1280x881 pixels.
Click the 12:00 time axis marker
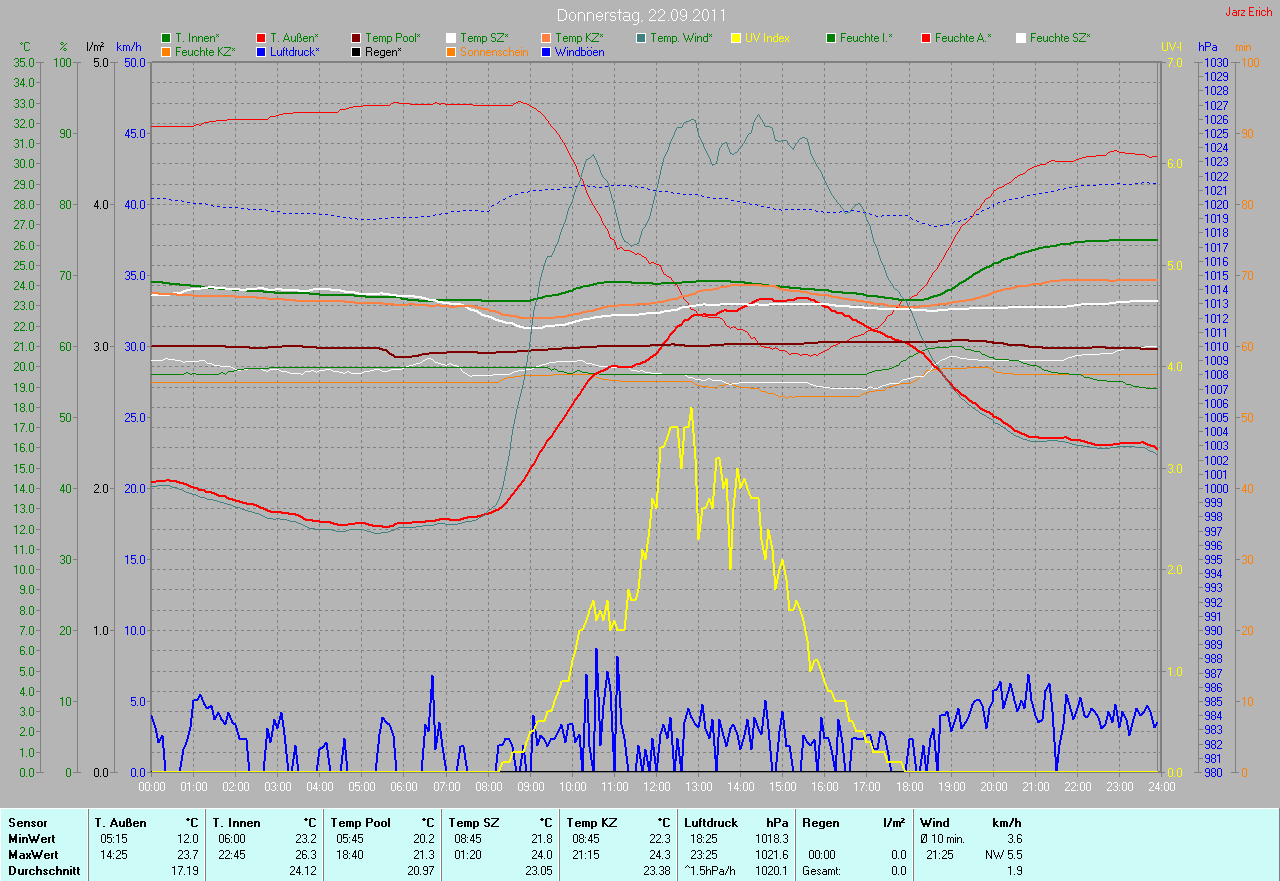(x=656, y=787)
